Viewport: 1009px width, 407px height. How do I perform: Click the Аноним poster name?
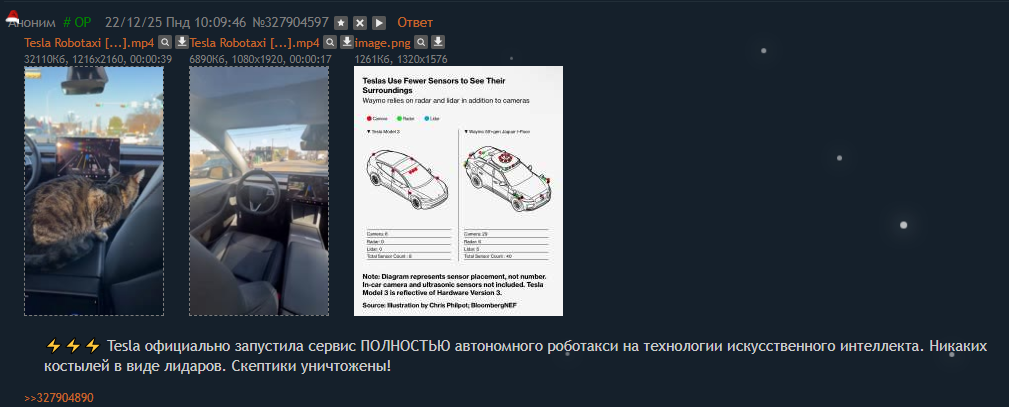click(32, 23)
